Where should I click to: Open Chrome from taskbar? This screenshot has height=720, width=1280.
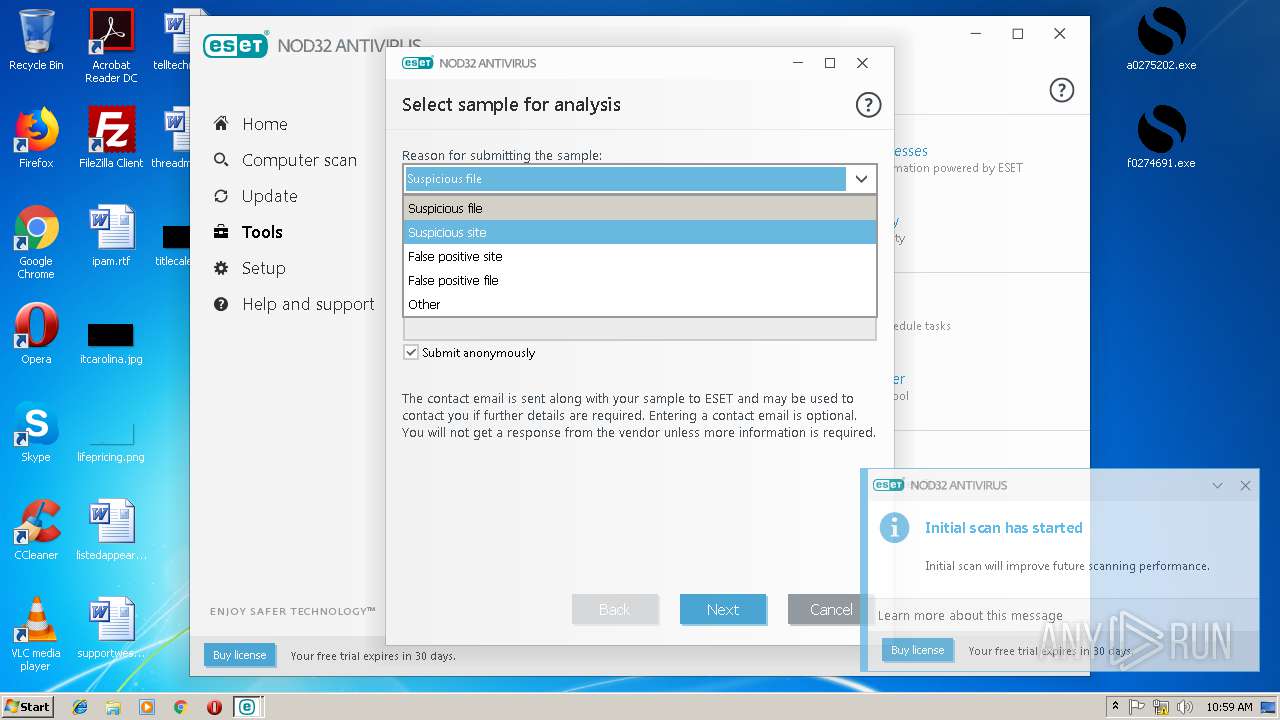point(180,707)
